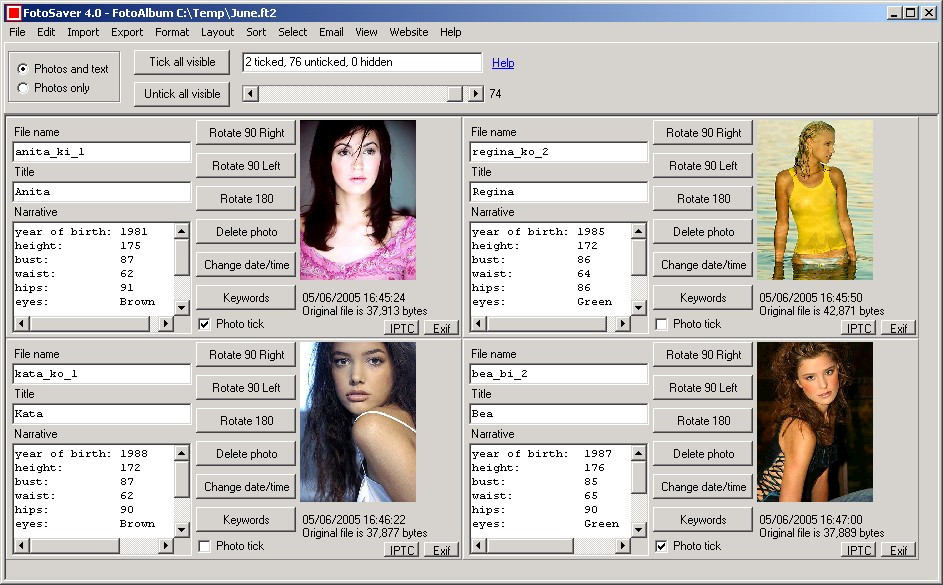Toggle Photo tick for regina_ko_2
Image resolution: width=943 pixels, height=585 pixels.
[x=662, y=324]
